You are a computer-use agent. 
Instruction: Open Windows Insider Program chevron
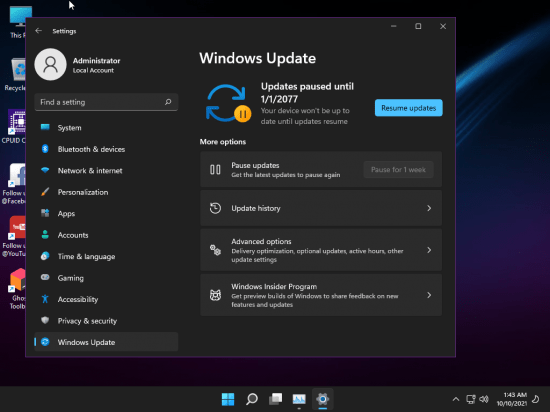click(x=429, y=295)
